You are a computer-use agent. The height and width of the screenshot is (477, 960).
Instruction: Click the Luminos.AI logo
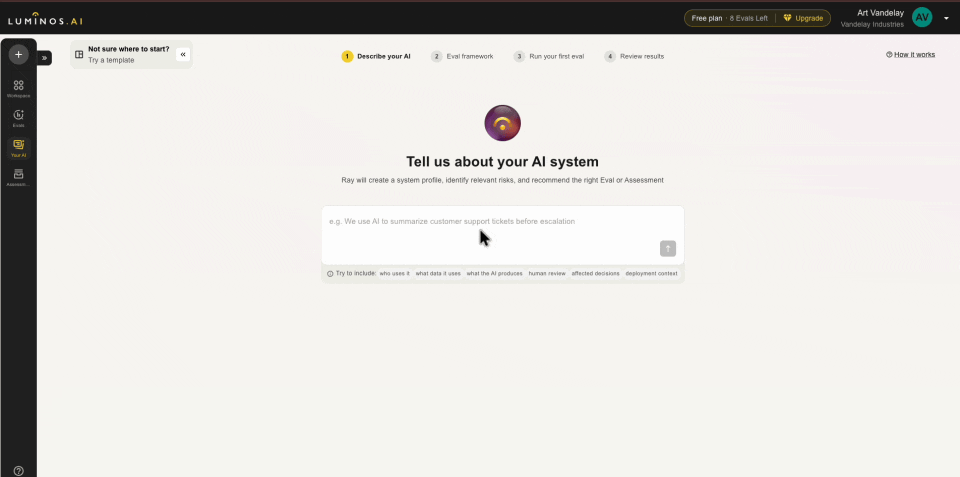(45, 20)
